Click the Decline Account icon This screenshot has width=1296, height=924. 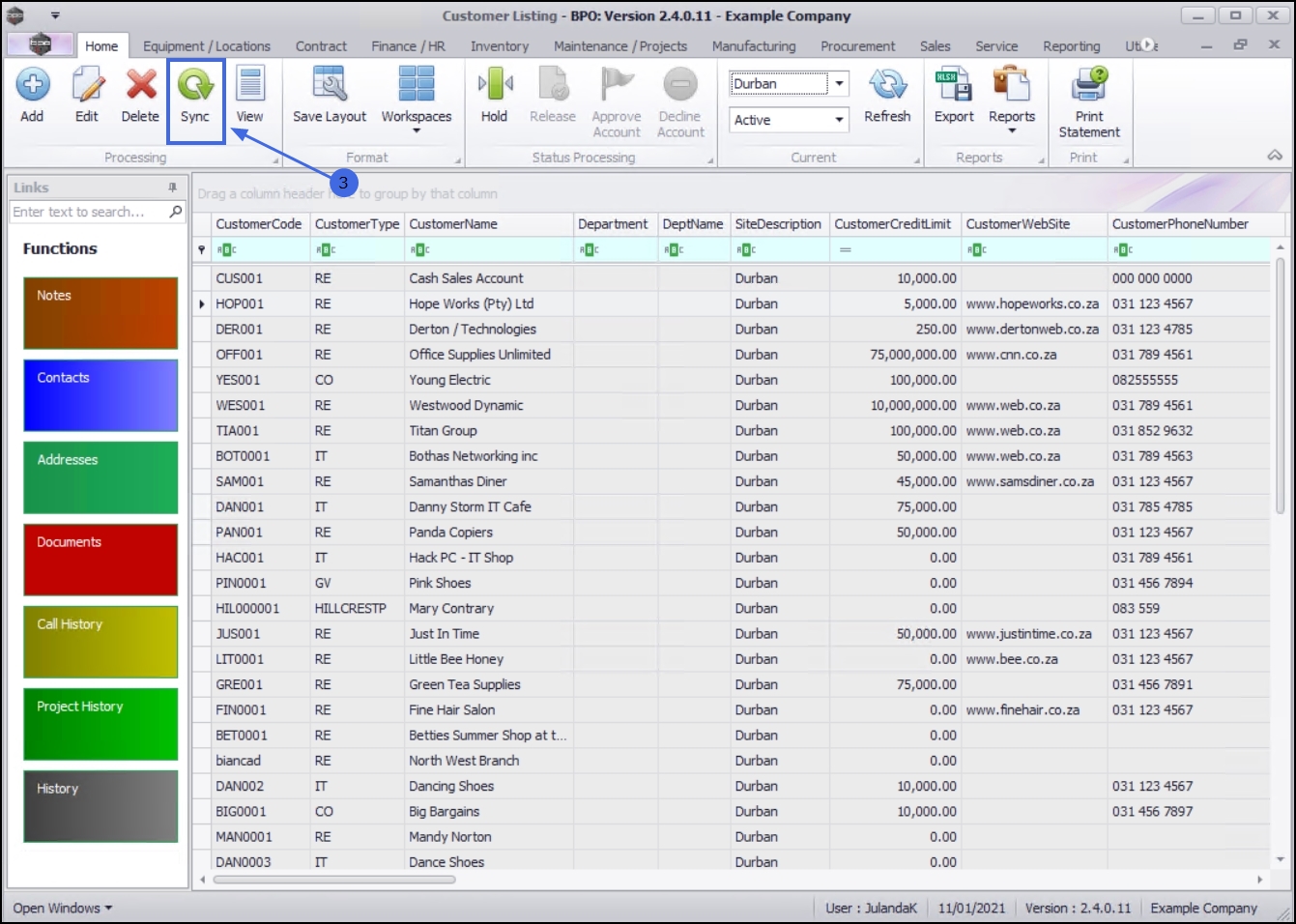click(680, 84)
